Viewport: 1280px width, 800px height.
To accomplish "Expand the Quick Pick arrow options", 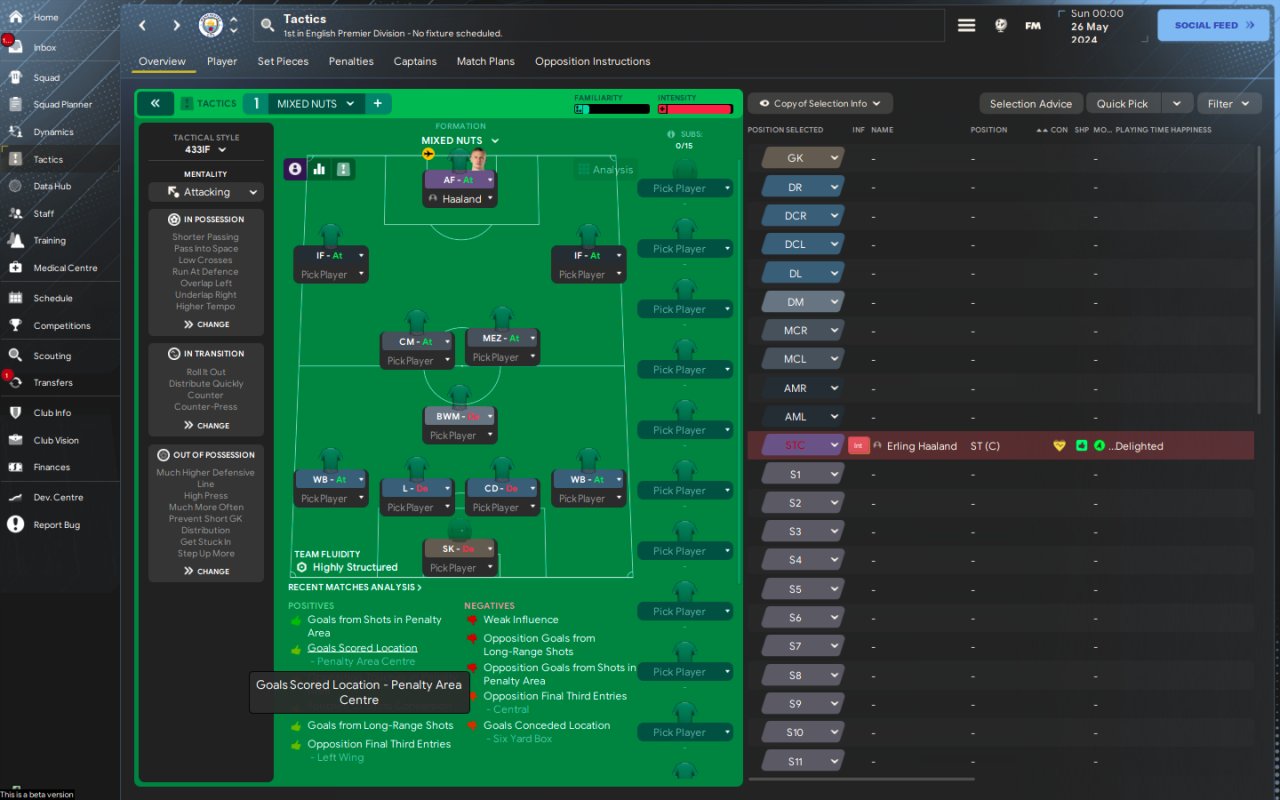I will click(1177, 103).
